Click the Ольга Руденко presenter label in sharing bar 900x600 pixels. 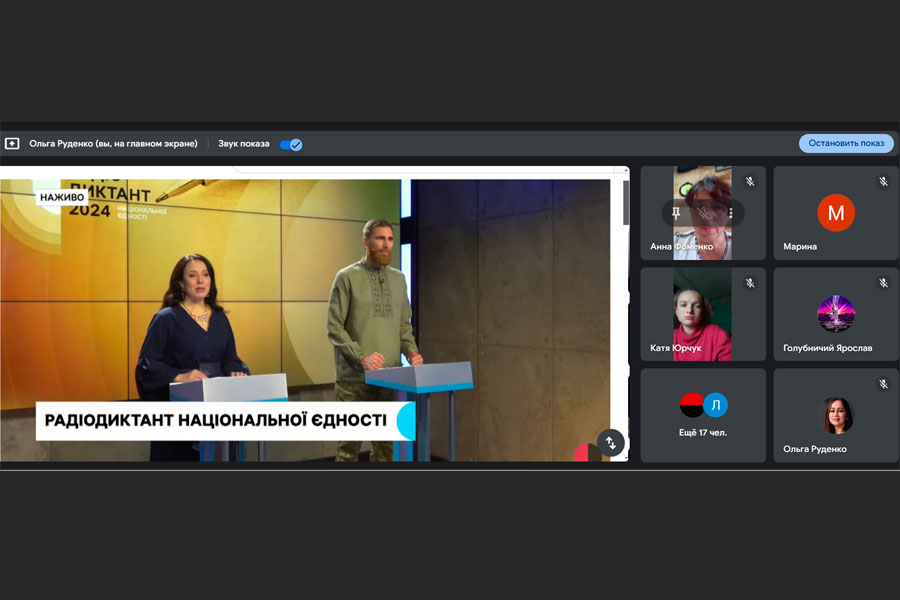113,144
